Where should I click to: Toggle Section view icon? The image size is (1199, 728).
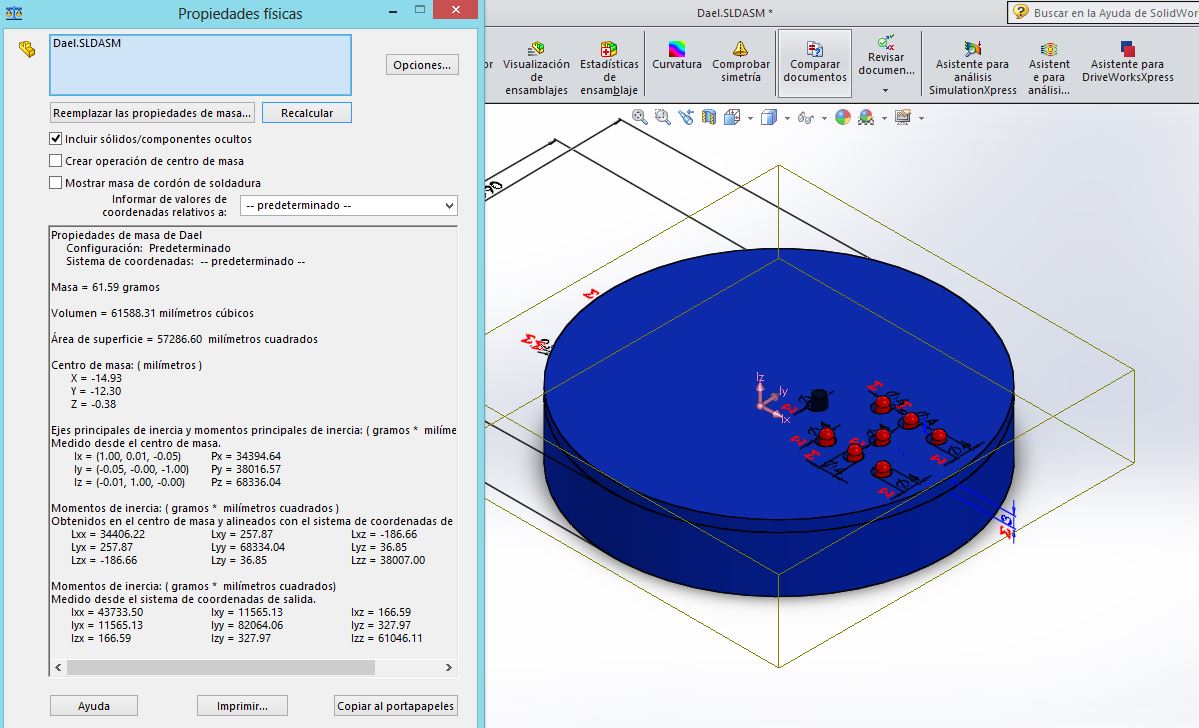tap(709, 117)
